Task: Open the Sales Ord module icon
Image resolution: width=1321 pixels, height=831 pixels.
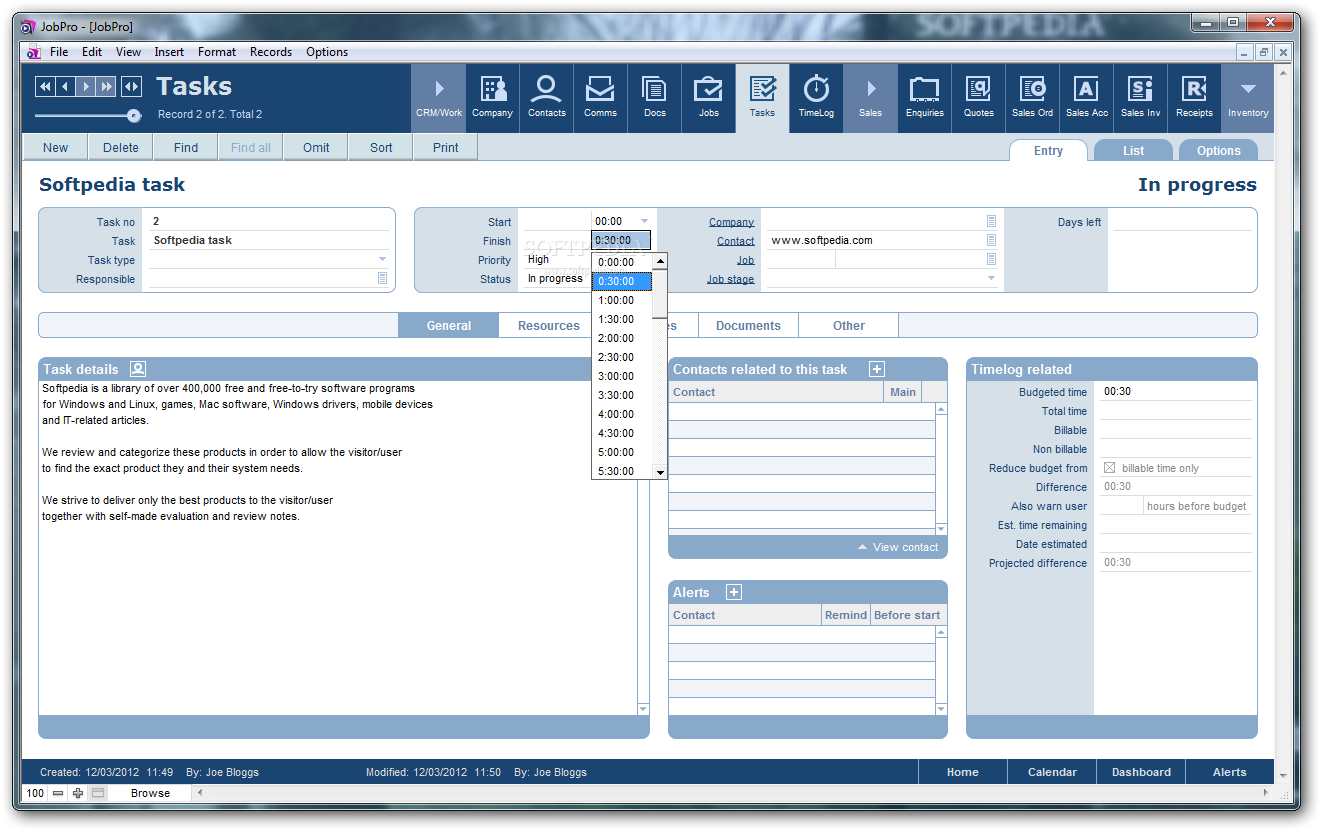Action: click(1032, 97)
